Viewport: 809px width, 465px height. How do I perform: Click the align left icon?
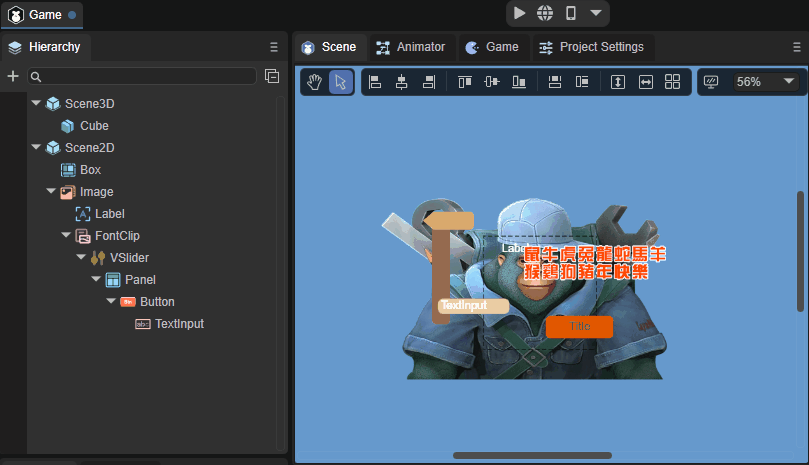click(375, 82)
